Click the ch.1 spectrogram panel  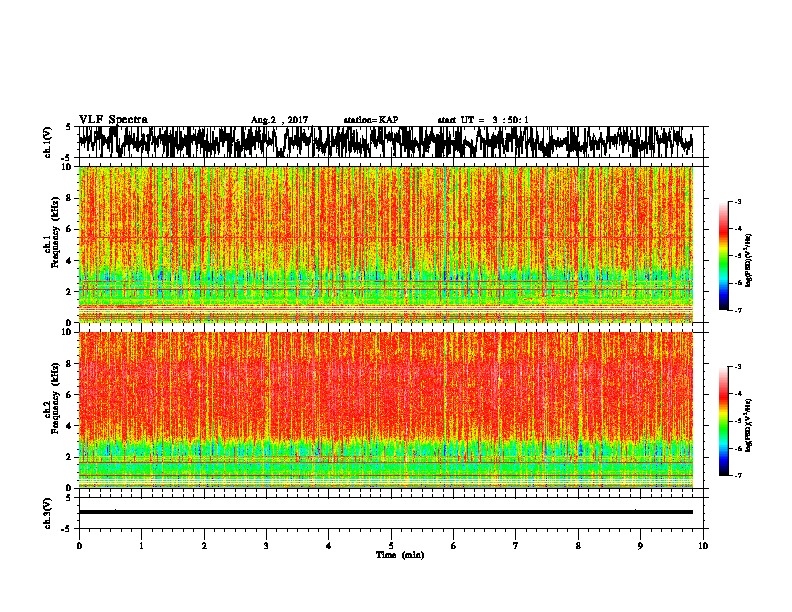coord(386,244)
